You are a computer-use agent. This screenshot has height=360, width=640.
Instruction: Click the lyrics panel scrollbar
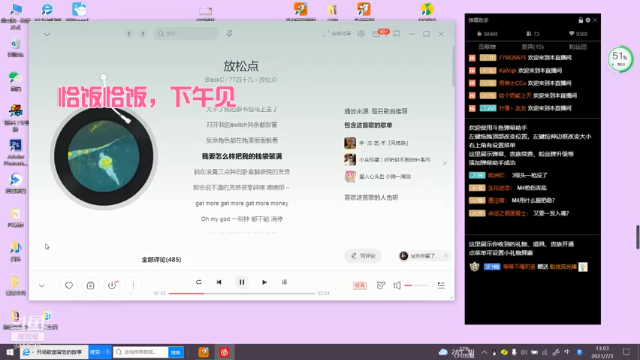(453, 67)
